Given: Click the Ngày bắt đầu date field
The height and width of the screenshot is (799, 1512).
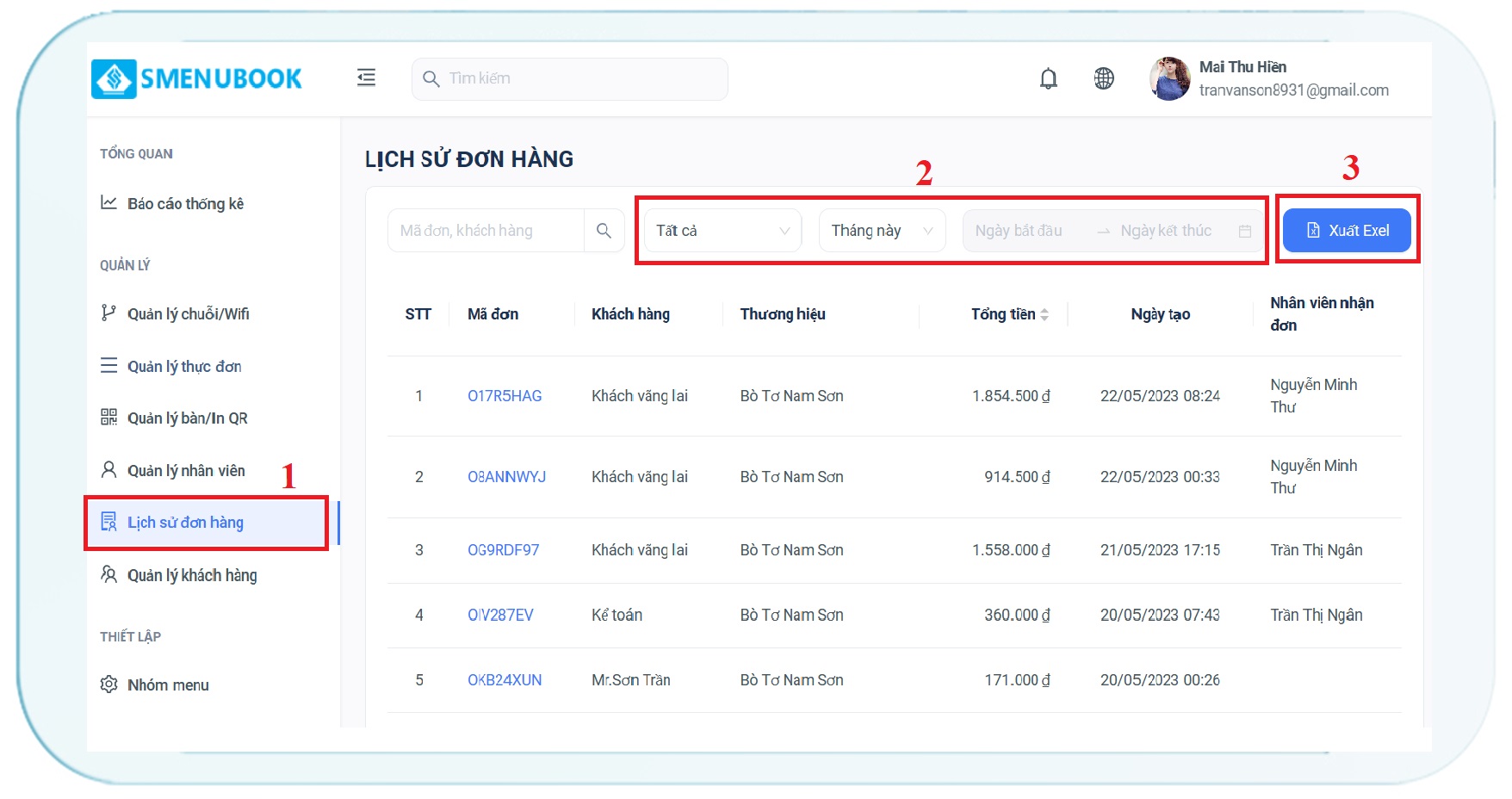Looking at the screenshot, I should pos(1019,231).
